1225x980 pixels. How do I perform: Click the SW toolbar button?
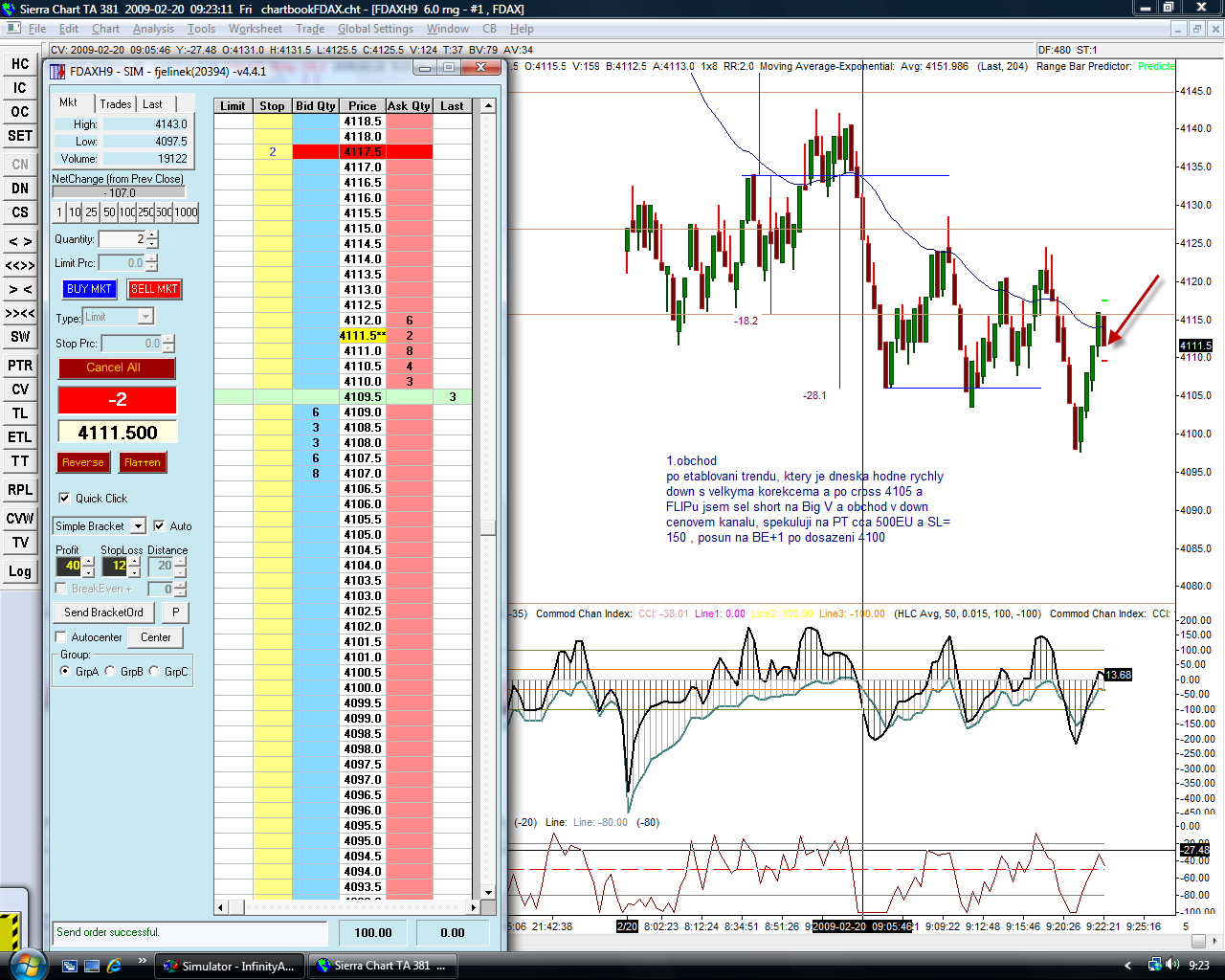(20, 337)
